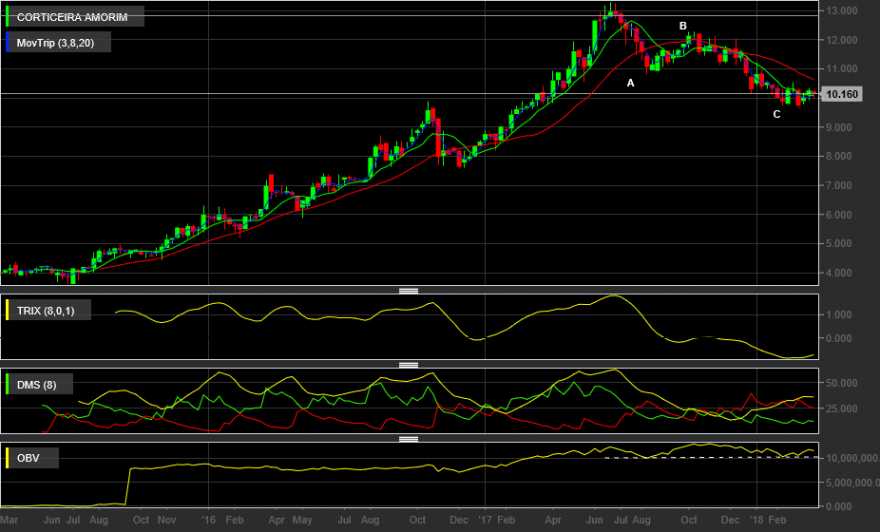Image resolution: width=880 pixels, height=532 pixels.
Task: Click the blue color marker beside MovTrip
Action: 7,43
